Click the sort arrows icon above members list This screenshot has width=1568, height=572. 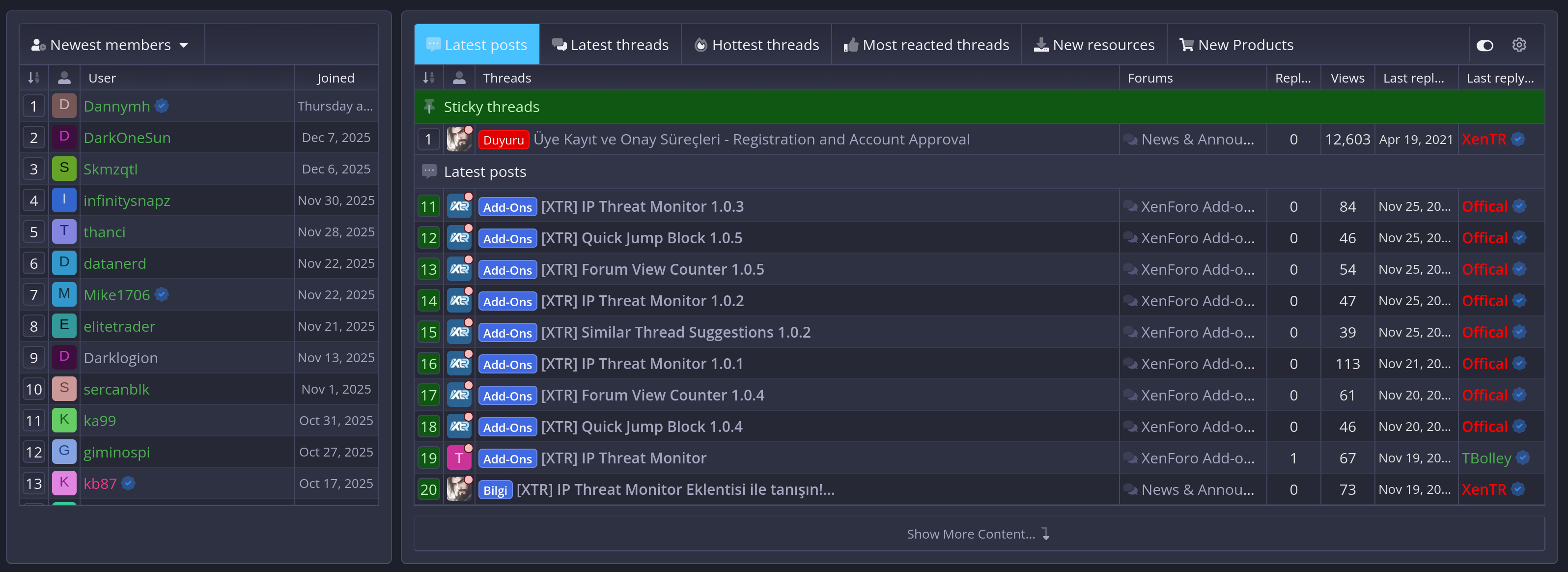pos(33,77)
